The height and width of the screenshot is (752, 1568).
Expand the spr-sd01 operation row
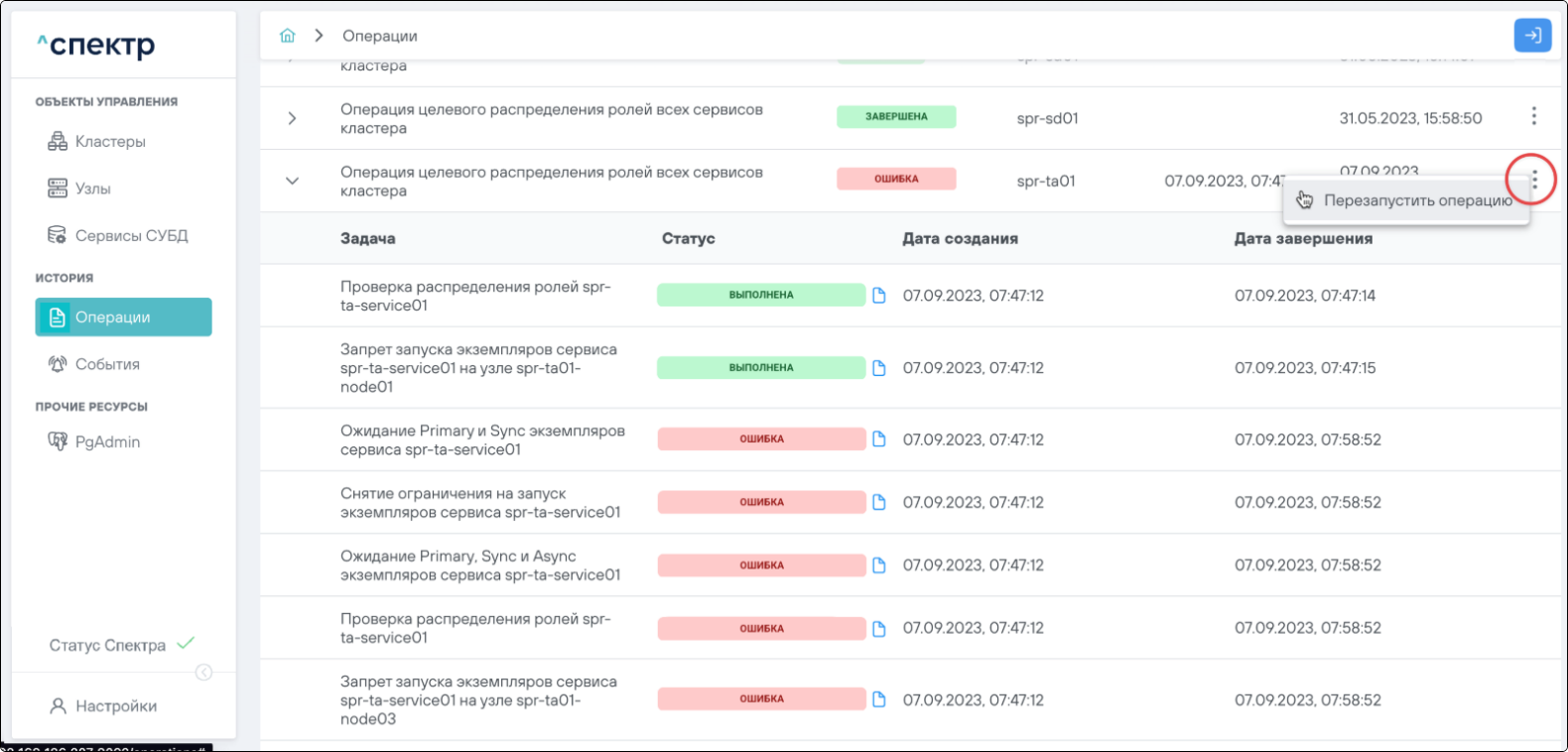tap(292, 118)
